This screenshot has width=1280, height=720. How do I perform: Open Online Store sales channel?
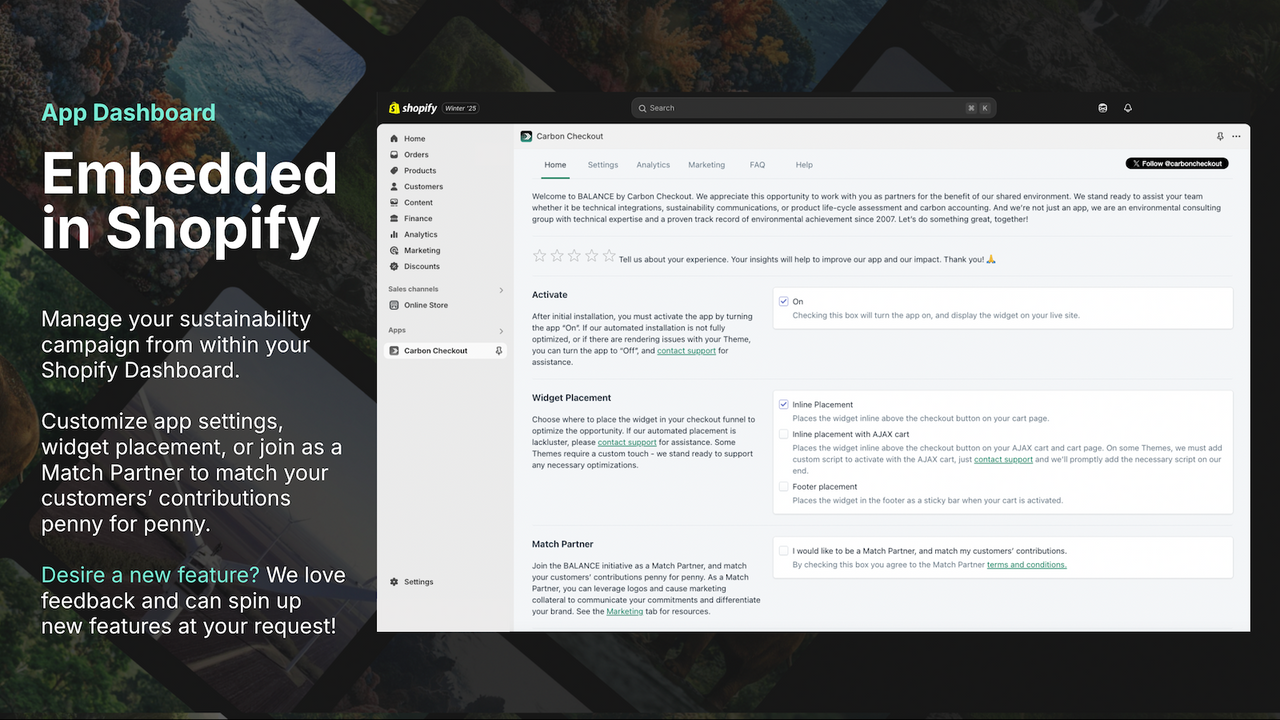(x=426, y=305)
